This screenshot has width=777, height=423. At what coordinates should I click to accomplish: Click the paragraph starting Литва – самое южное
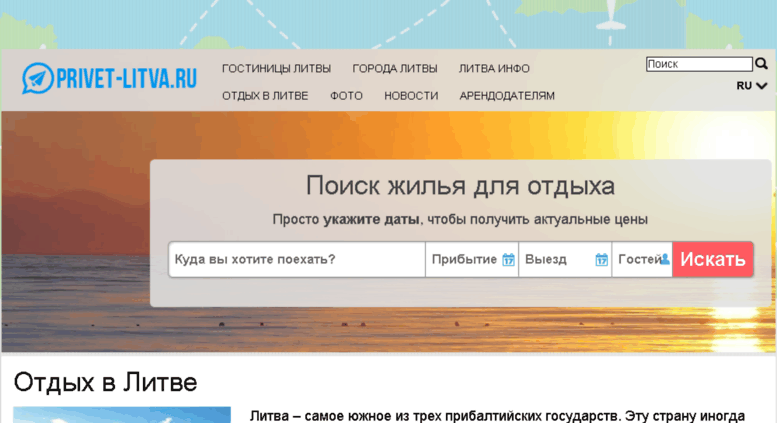[x=497, y=416]
